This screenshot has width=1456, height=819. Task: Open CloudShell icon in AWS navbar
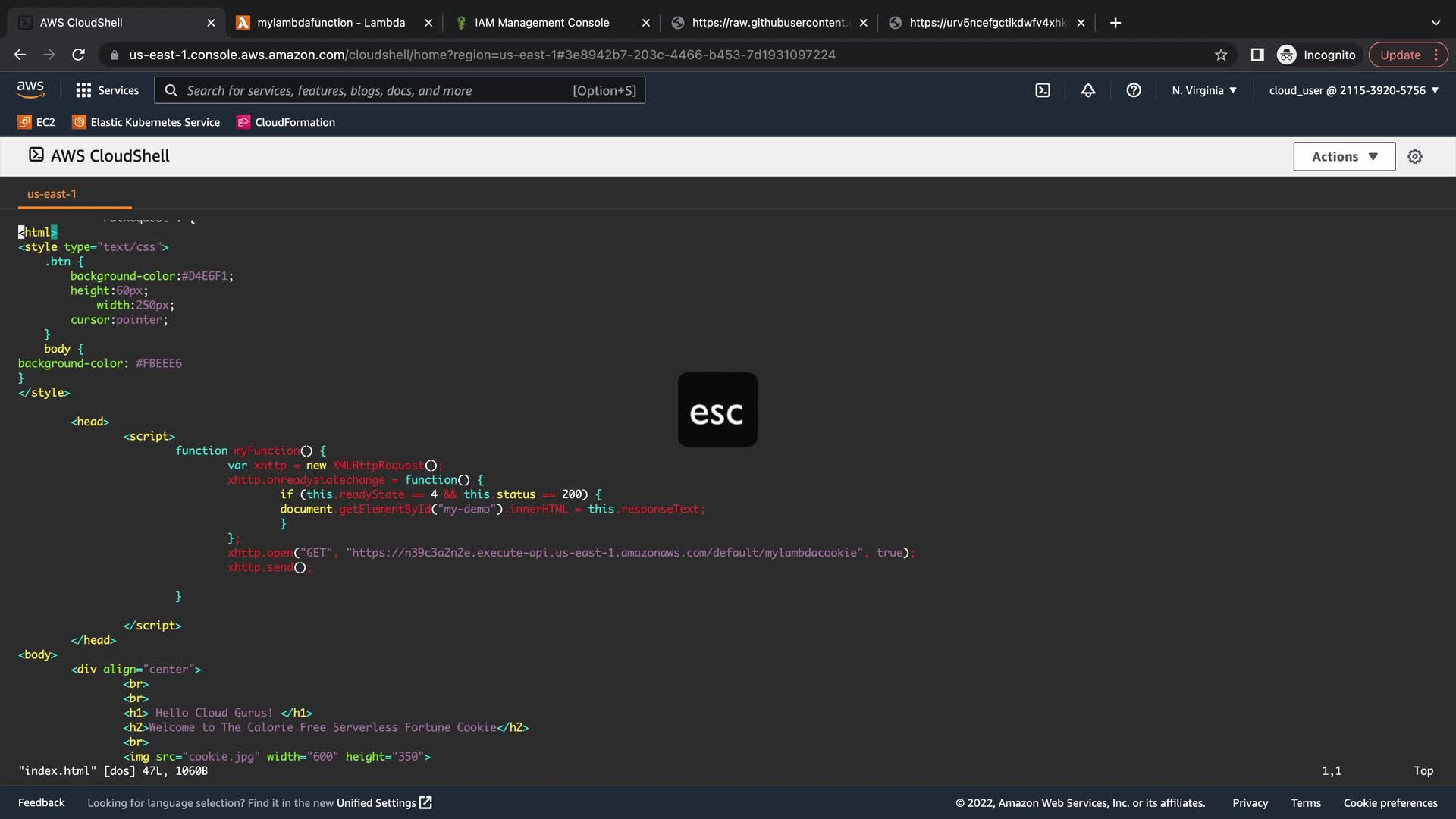1043,90
